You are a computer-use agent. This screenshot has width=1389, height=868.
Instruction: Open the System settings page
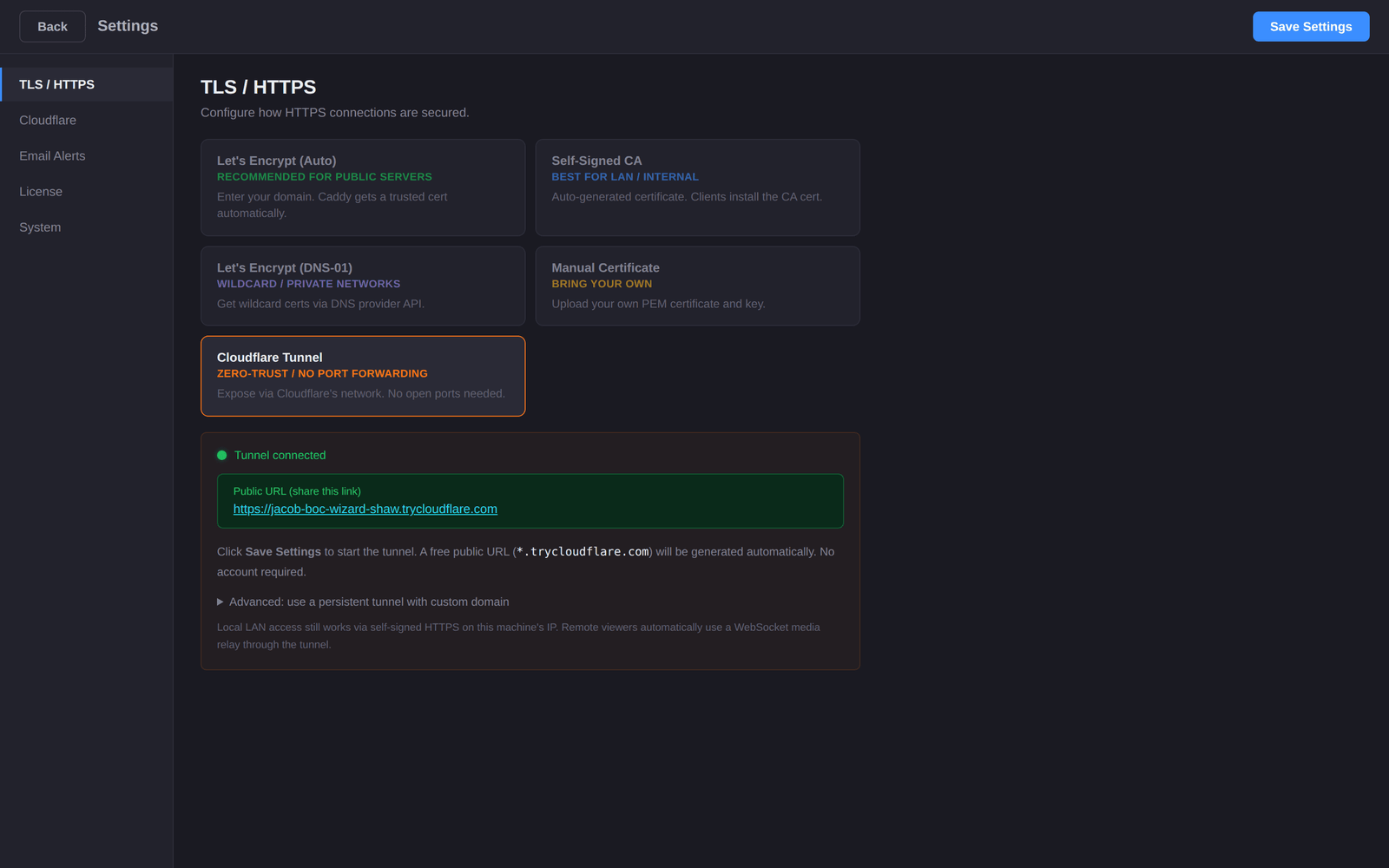click(x=40, y=227)
